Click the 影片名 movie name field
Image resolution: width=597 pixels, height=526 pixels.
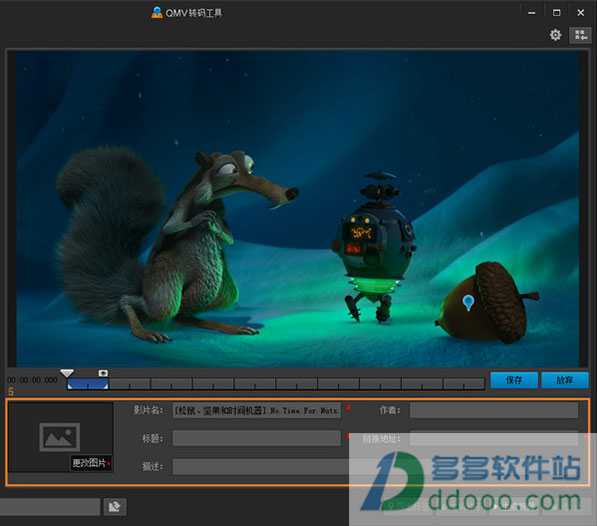(257, 410)
